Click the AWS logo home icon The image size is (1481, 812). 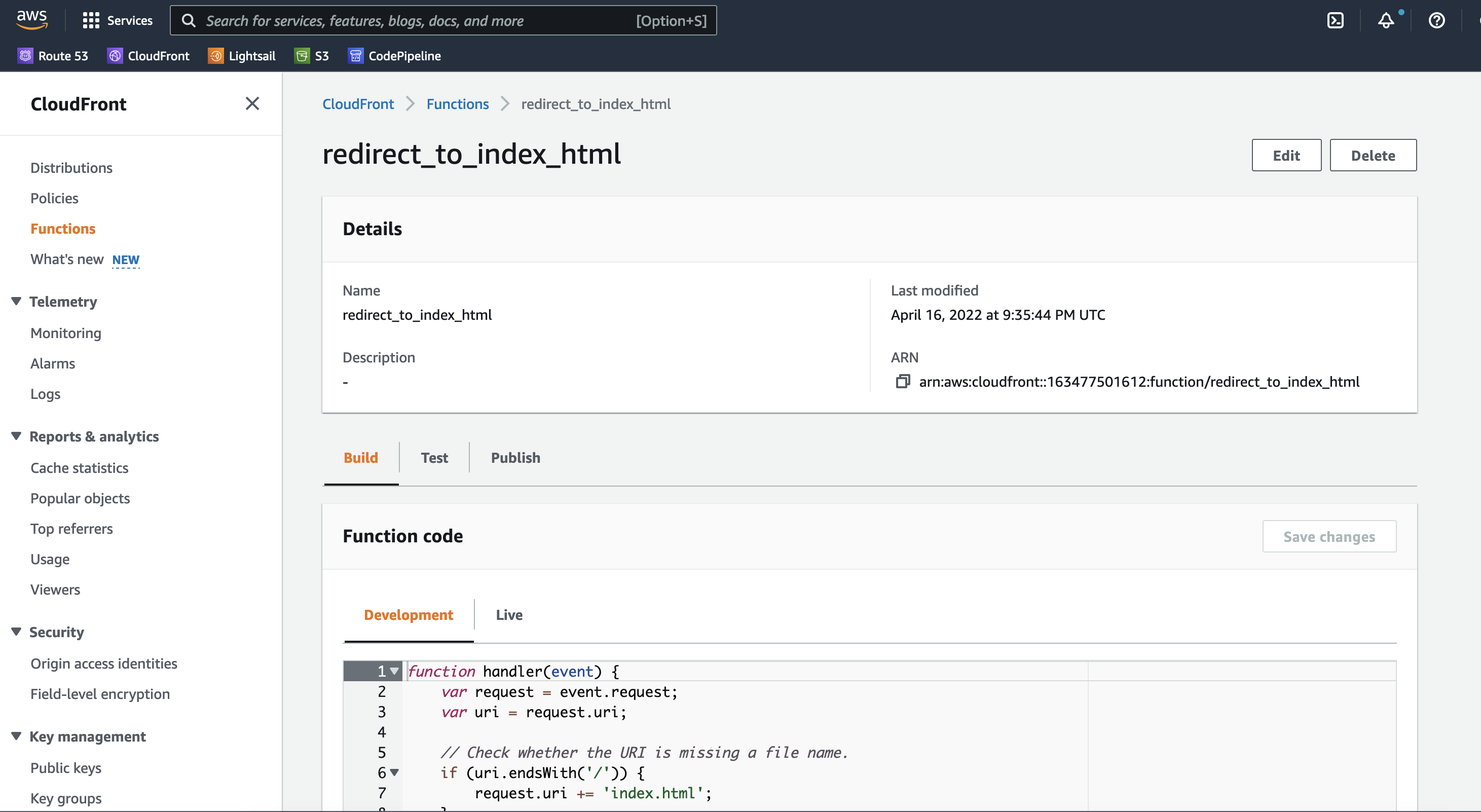pos(31,21)
